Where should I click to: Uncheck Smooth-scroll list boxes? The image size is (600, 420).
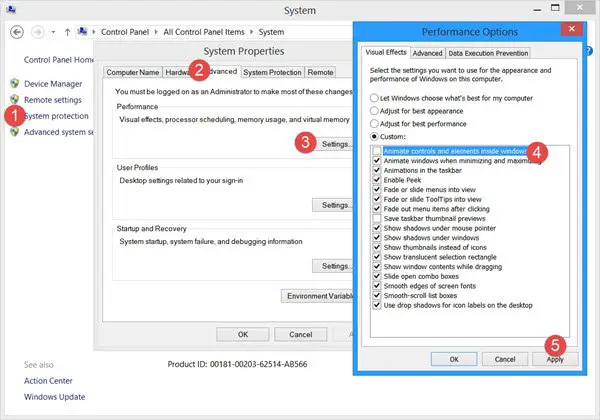[377, 295]
